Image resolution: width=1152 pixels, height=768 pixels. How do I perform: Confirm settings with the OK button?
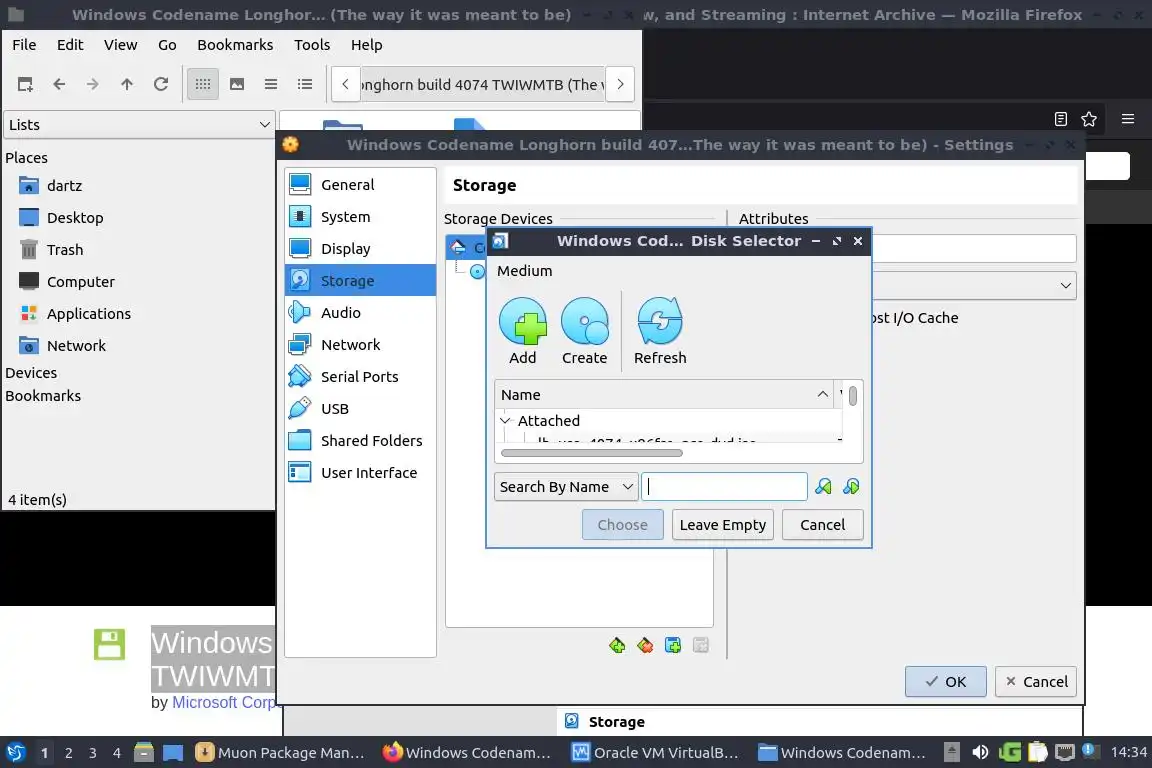[x=945, y=681]
